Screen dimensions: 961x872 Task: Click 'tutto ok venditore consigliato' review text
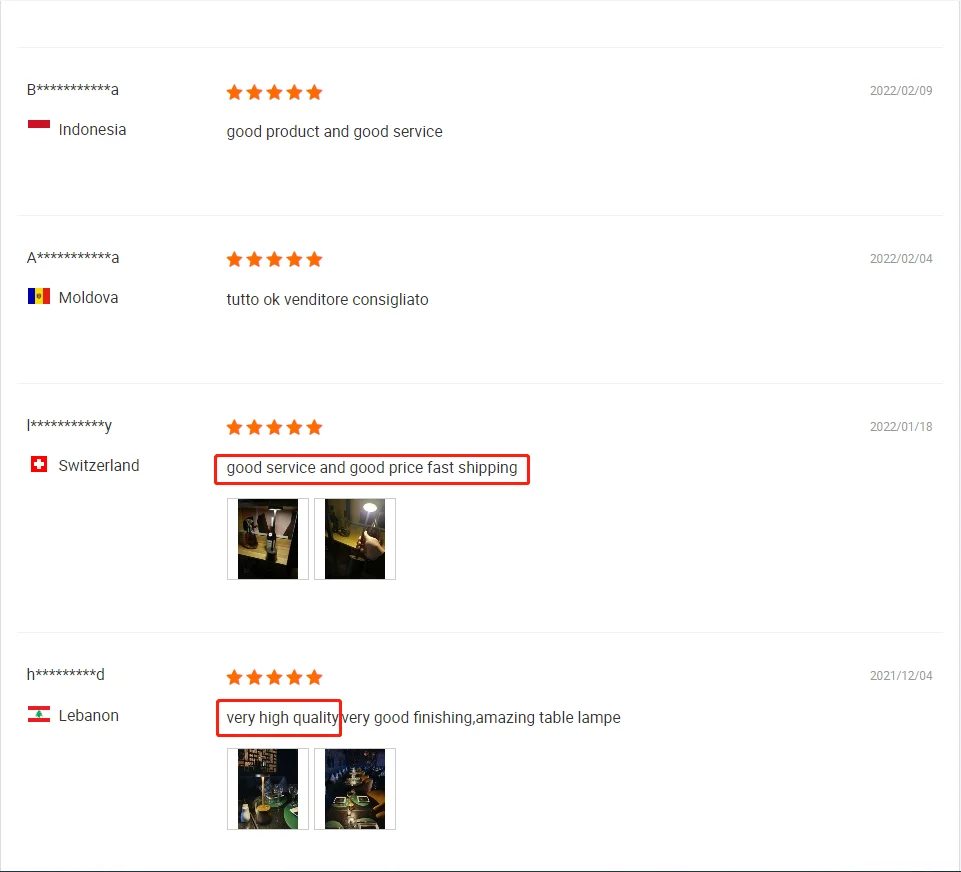tap(327, 300)
